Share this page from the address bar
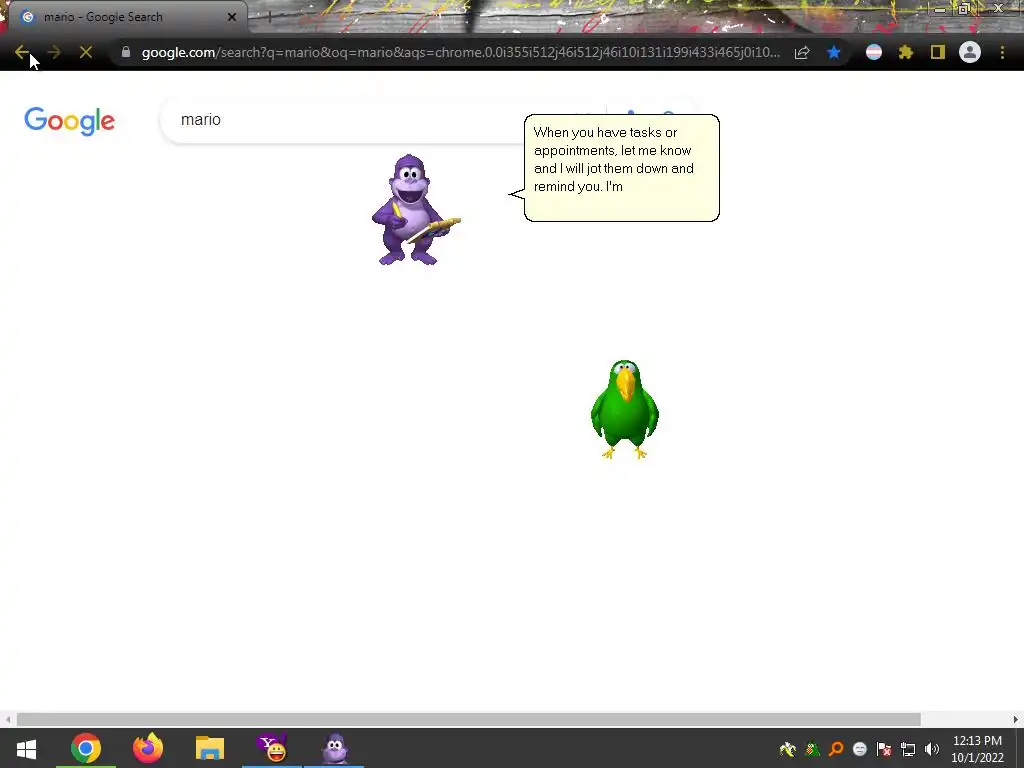Image resolution: width=1024 pixels, height=768 pixels. tap(802, 52)
